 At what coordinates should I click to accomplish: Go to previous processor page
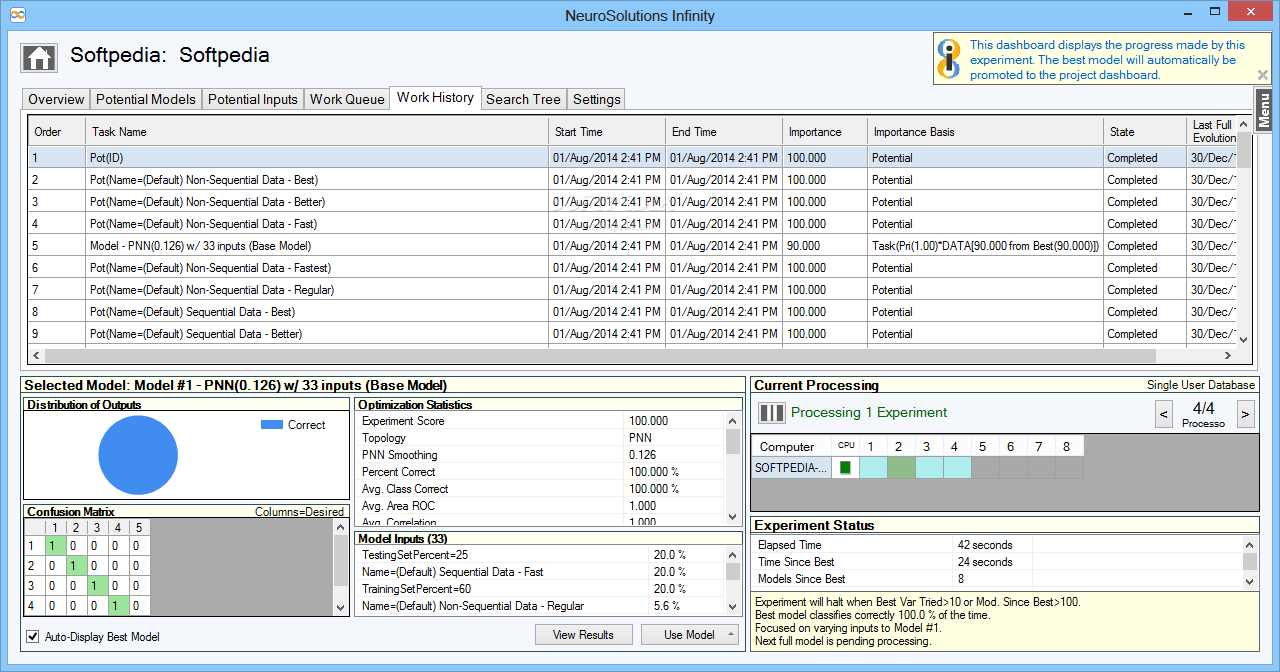pos(1164,413)
